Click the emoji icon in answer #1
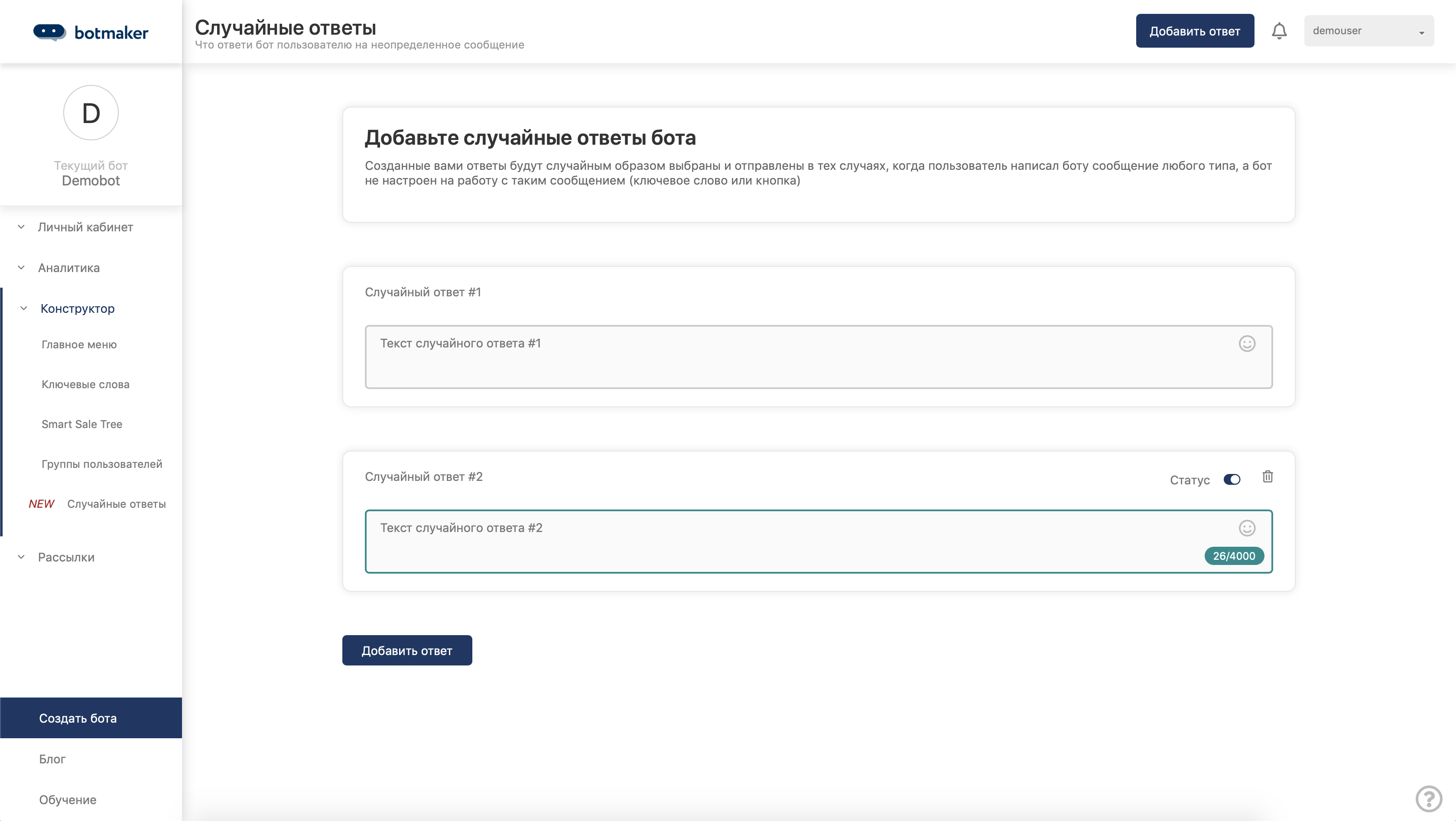This screenshot has width=1456, height=821. click(1248, 343)
